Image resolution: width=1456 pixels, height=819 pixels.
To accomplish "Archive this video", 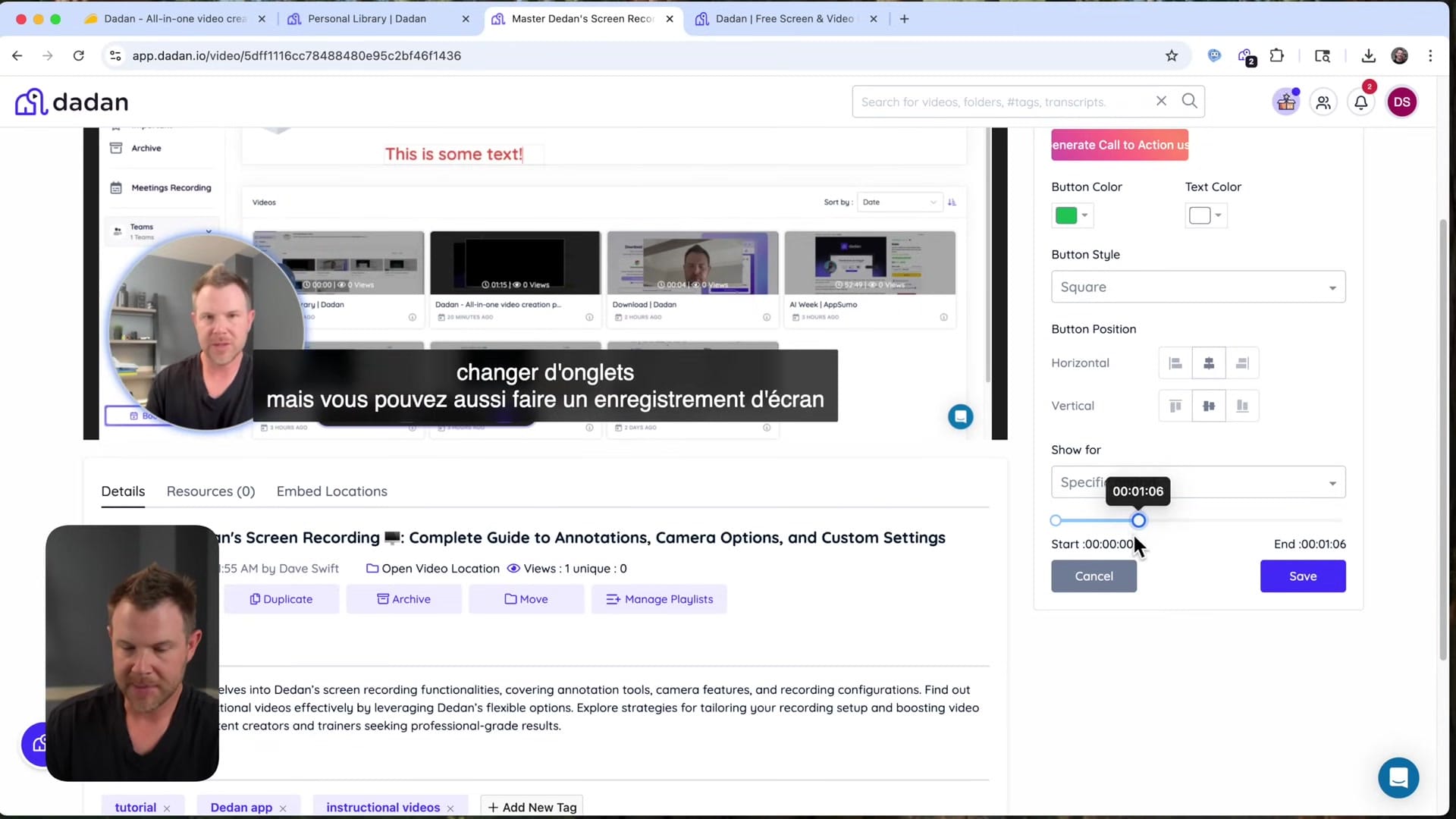I will 403,599.
